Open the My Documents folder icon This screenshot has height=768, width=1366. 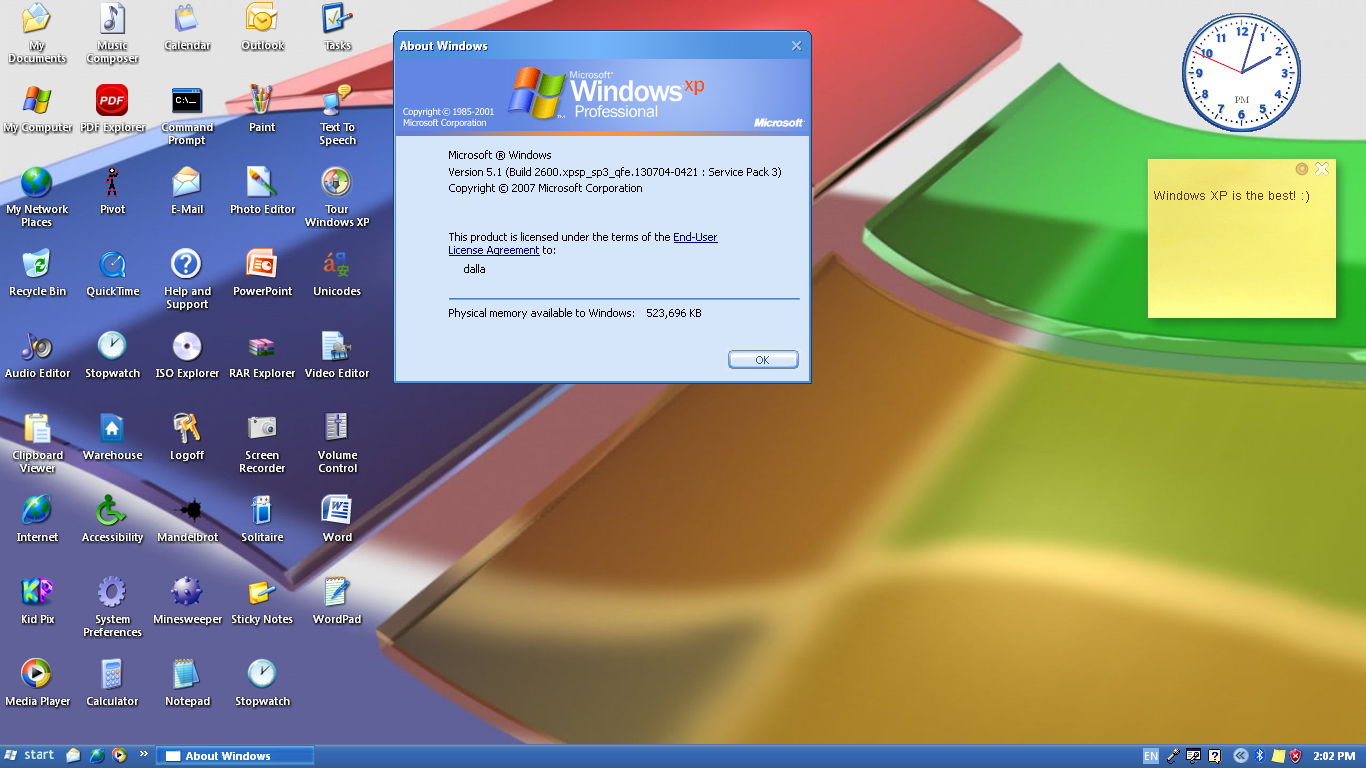tap(37, 32)
